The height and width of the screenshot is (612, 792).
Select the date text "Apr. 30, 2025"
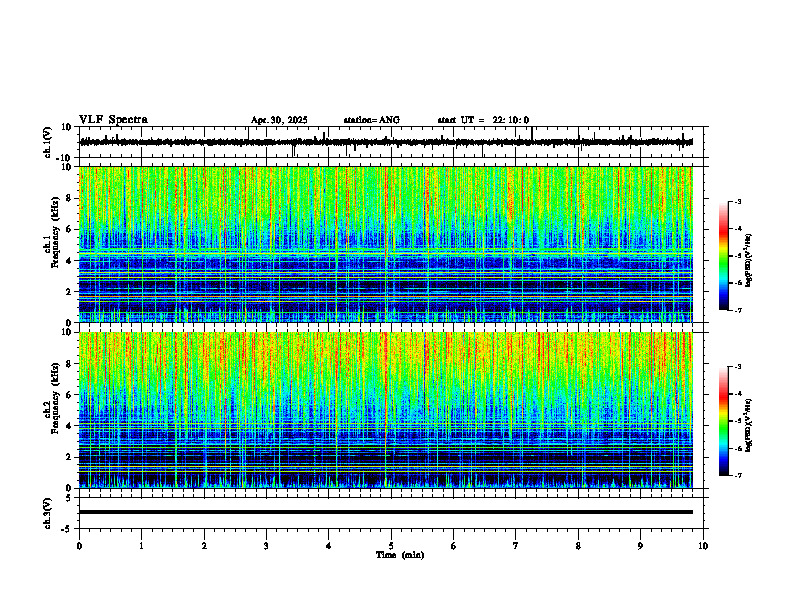pyautogui.click(x=279, y=120)
